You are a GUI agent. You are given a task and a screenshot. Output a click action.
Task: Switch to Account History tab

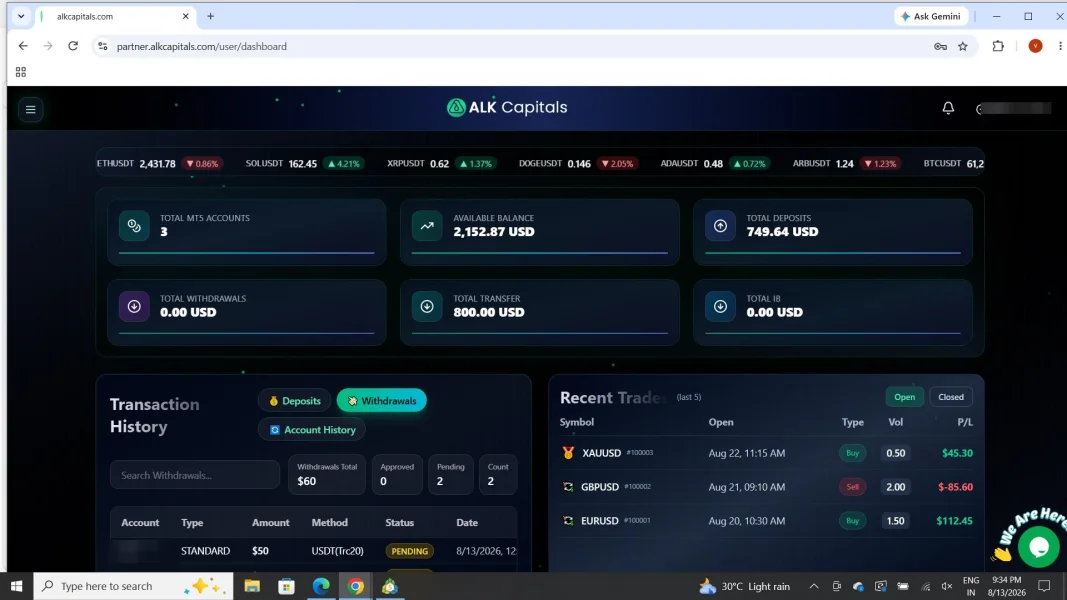[312, 430]
